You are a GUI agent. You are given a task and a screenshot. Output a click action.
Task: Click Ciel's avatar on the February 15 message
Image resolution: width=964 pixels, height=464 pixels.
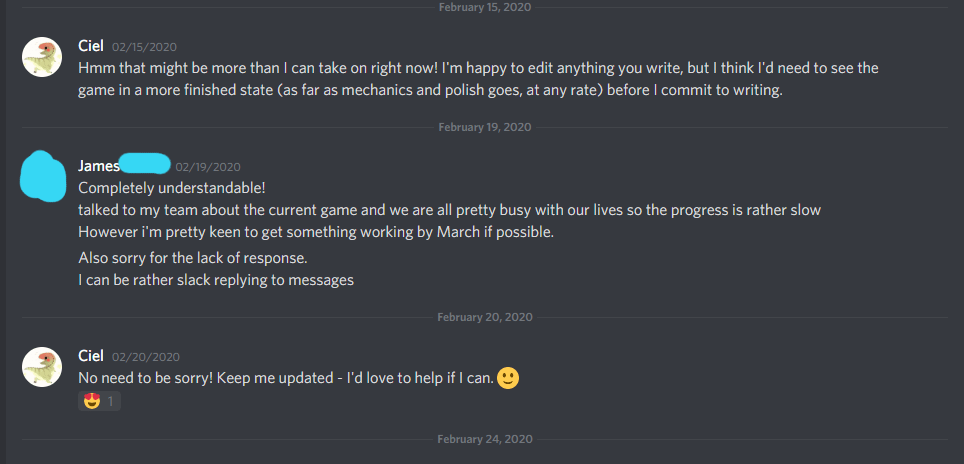coord(42,58)
